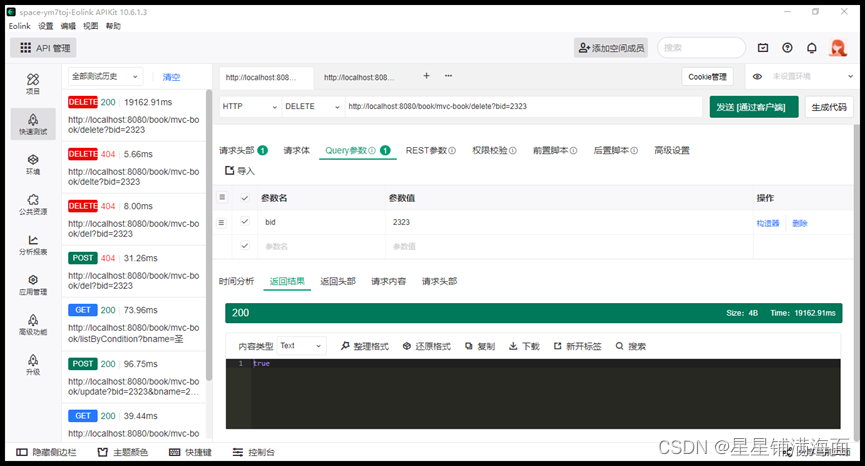
Task: Click the 添加空间成员 button
Action: point(611,48)
